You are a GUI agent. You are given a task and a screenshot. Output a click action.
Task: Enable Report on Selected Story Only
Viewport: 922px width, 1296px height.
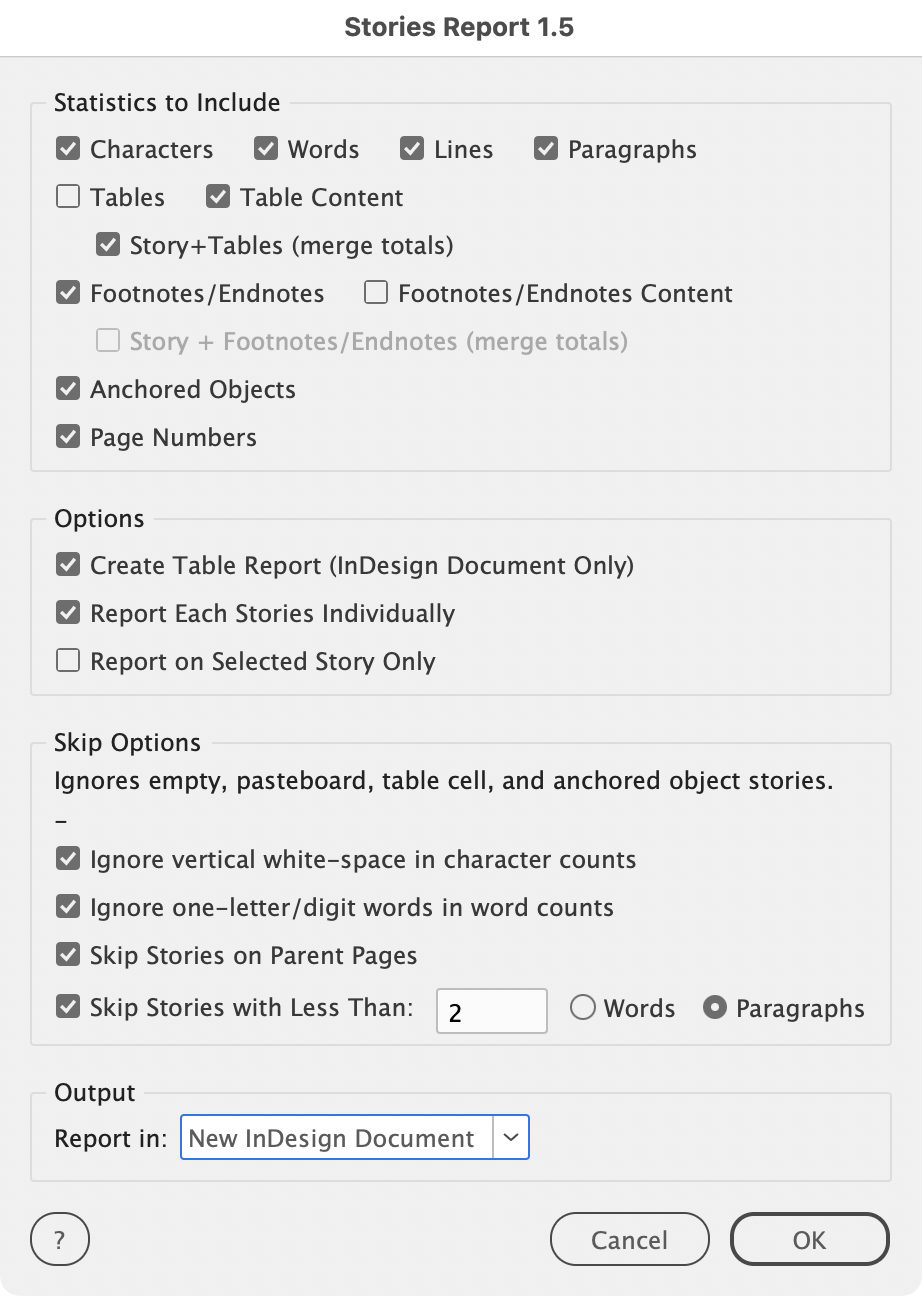[x=68, y=661]
